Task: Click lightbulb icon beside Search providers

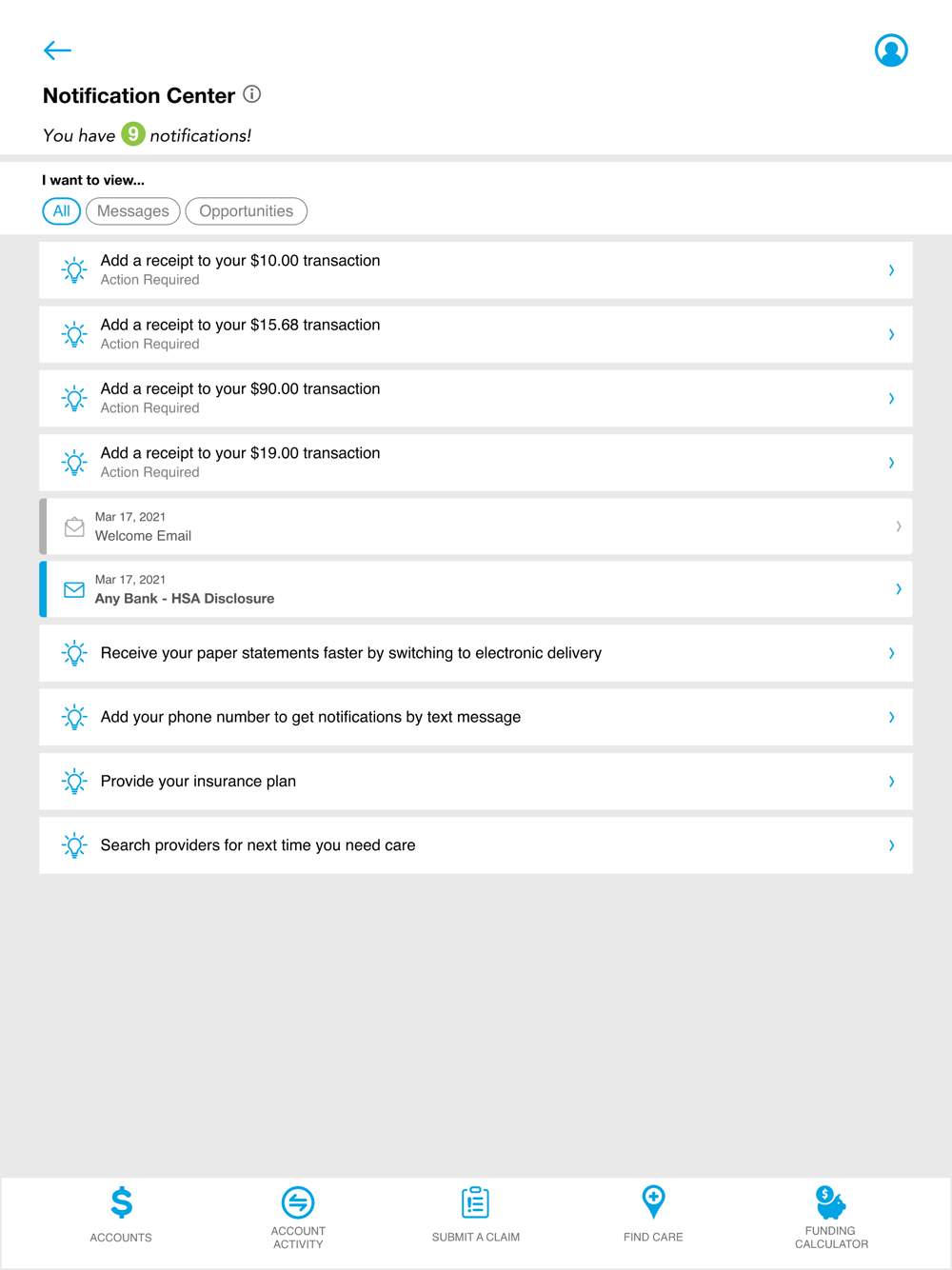Action: click(x=74, y=845)
